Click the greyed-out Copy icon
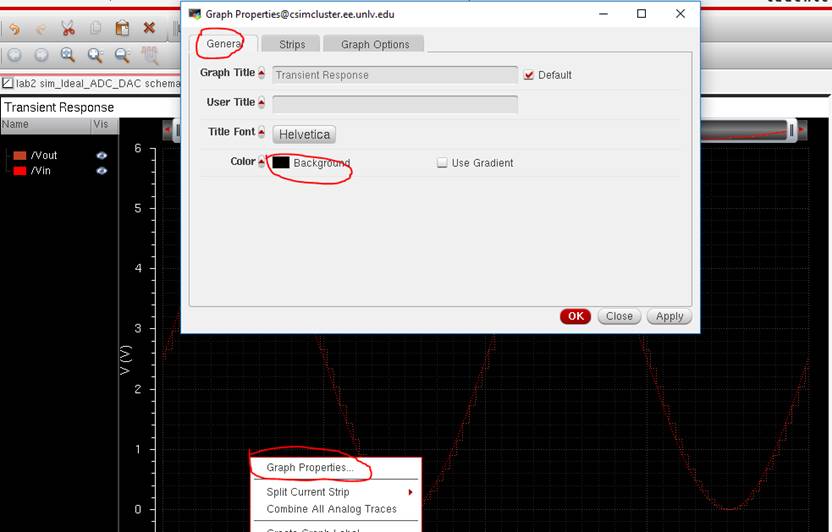Image resolution: width=832 pixels, height=532 pixels. tap(96, 28)
